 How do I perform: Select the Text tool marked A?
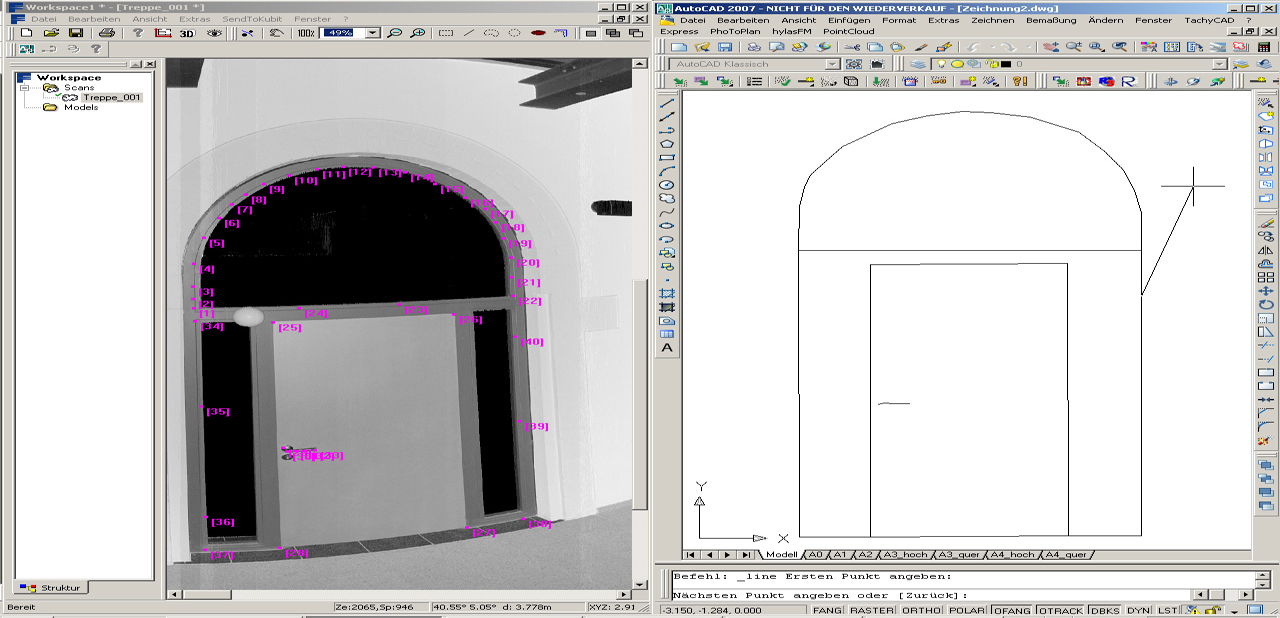coord(667,348)
